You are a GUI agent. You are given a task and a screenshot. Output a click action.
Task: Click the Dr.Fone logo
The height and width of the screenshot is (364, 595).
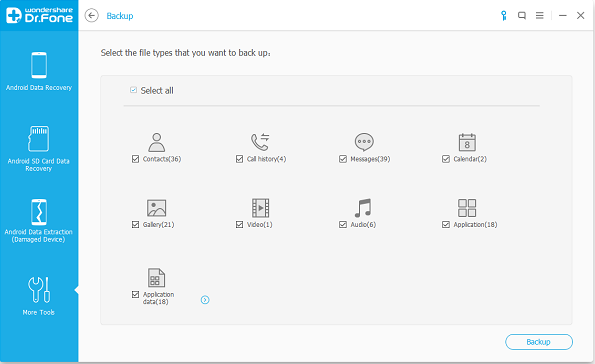[39, 15]
